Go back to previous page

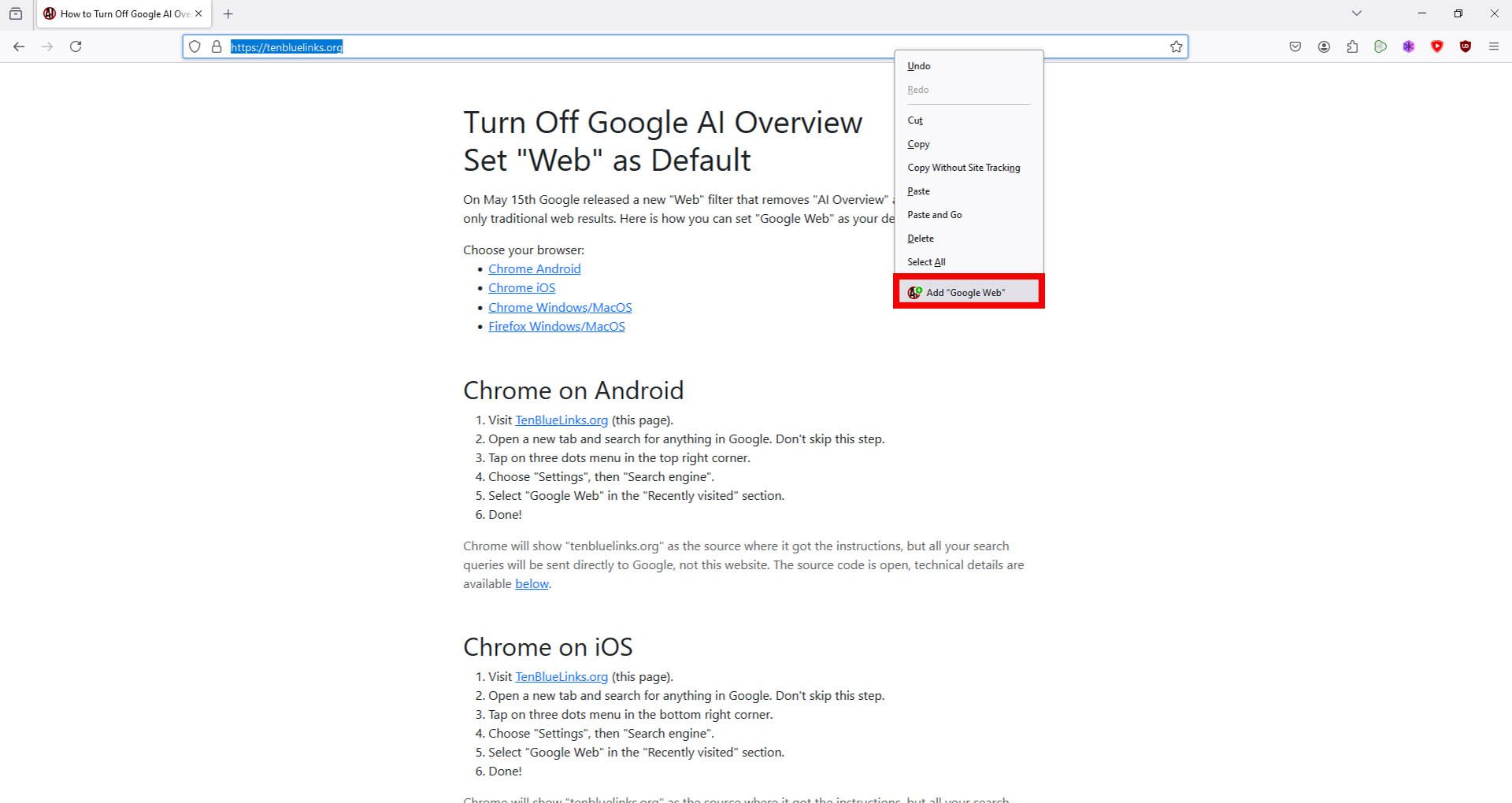(x=19, y=46)
